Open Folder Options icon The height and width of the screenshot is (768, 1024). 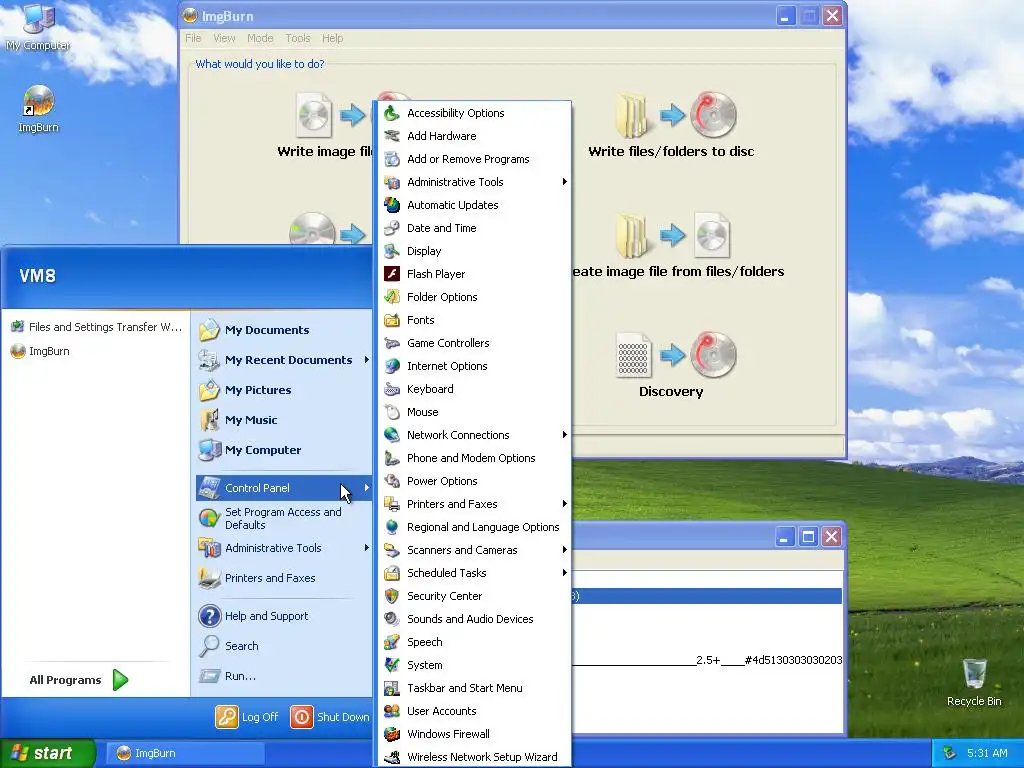392,297
